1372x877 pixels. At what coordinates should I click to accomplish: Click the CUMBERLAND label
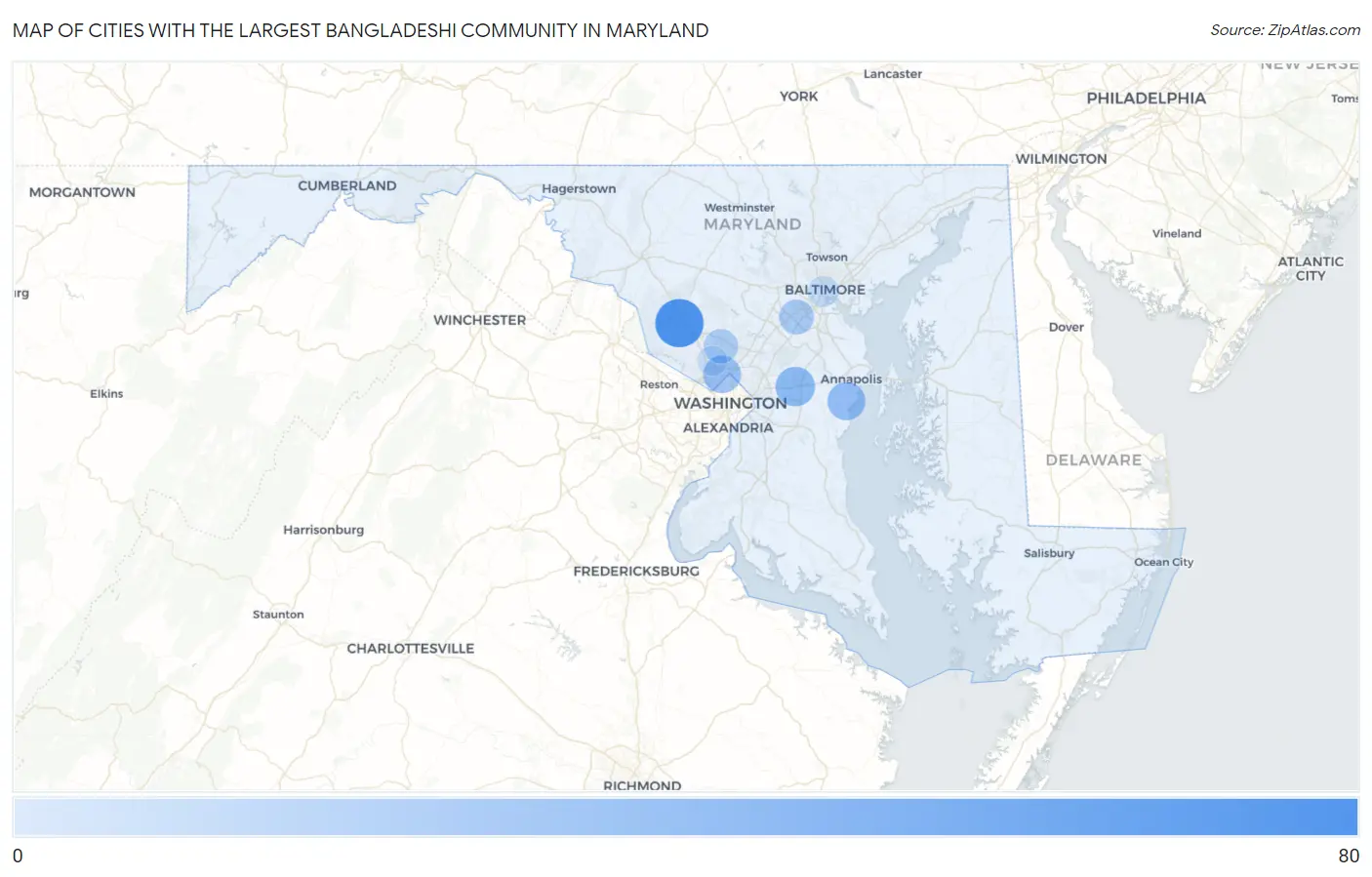(x=347, y=185)
